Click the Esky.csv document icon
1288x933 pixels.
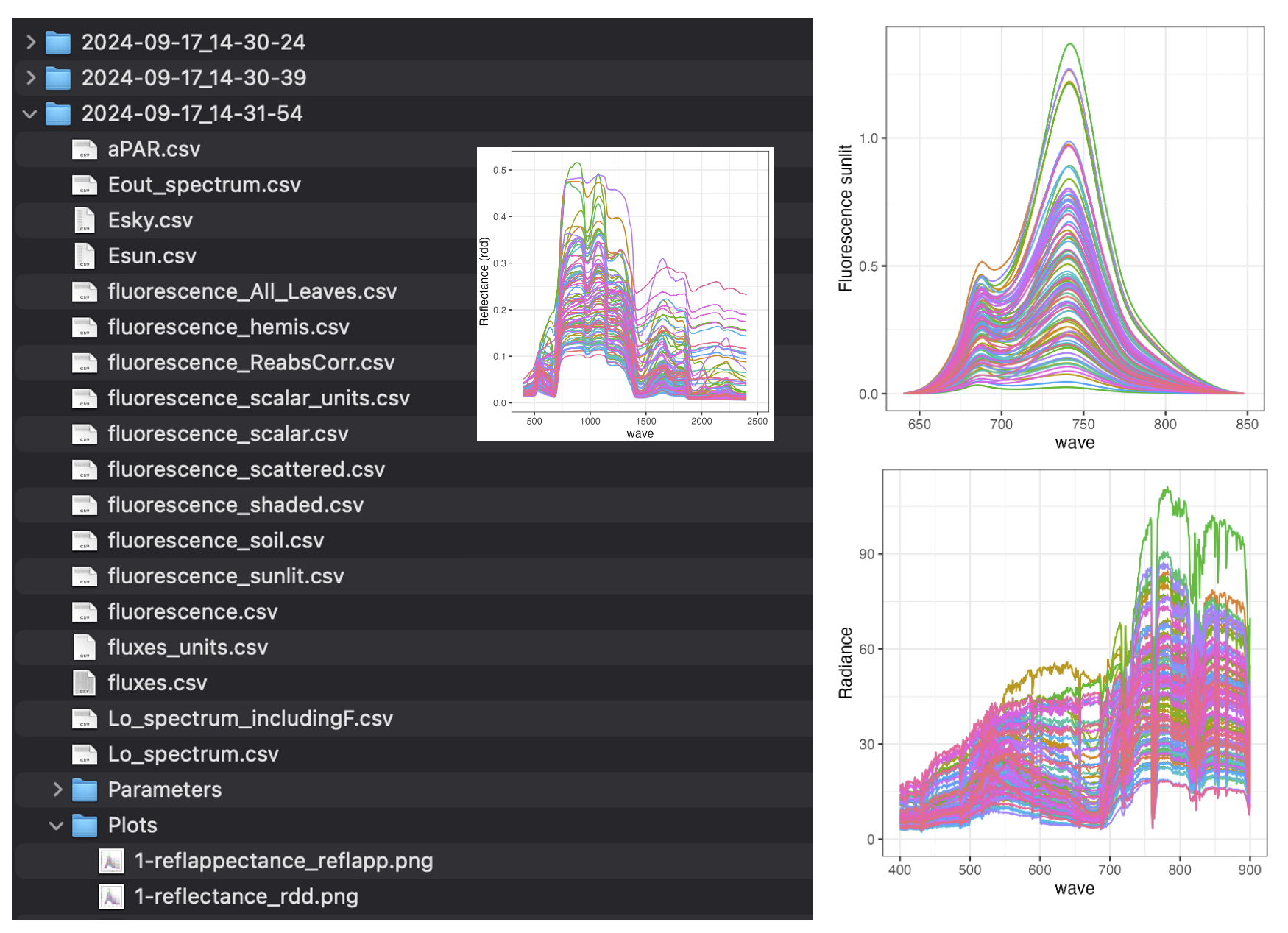85,221
